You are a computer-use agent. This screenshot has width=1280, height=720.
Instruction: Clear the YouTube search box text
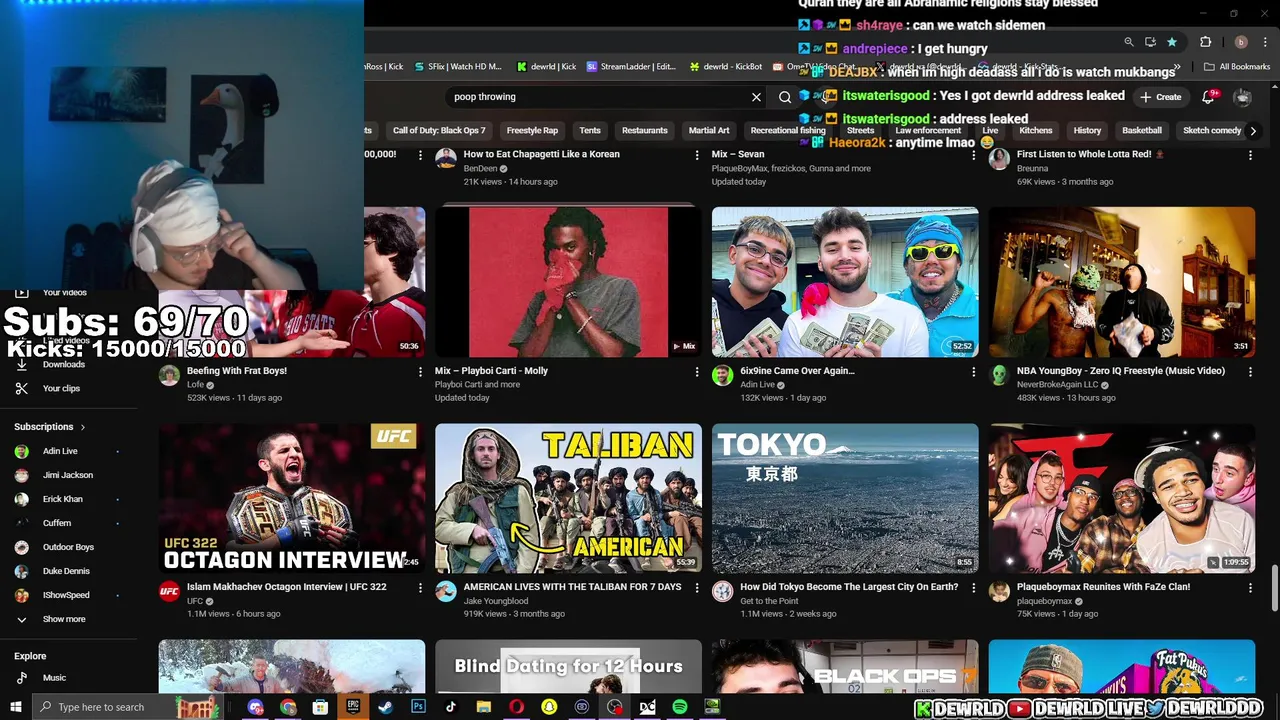coord(756,97)
